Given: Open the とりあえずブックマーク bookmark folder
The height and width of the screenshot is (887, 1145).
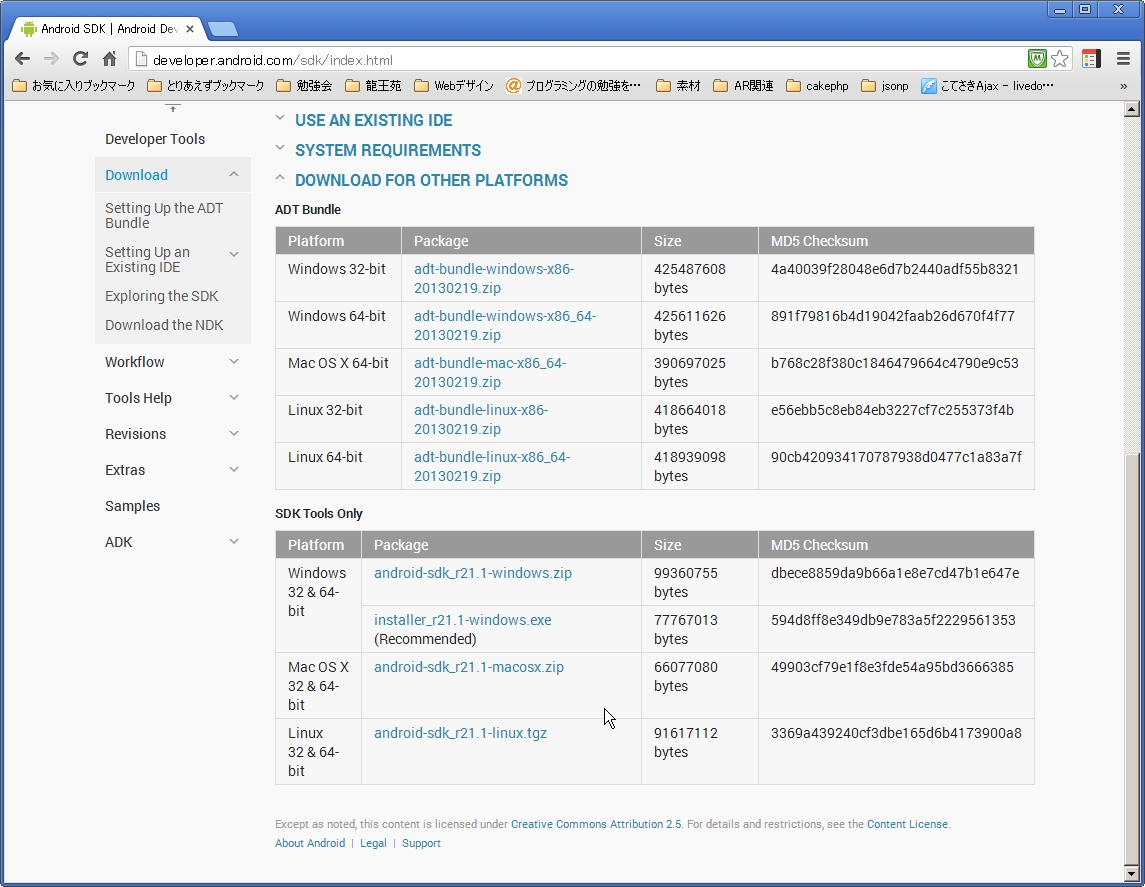Looking at the screenshot, I should 206,86.
